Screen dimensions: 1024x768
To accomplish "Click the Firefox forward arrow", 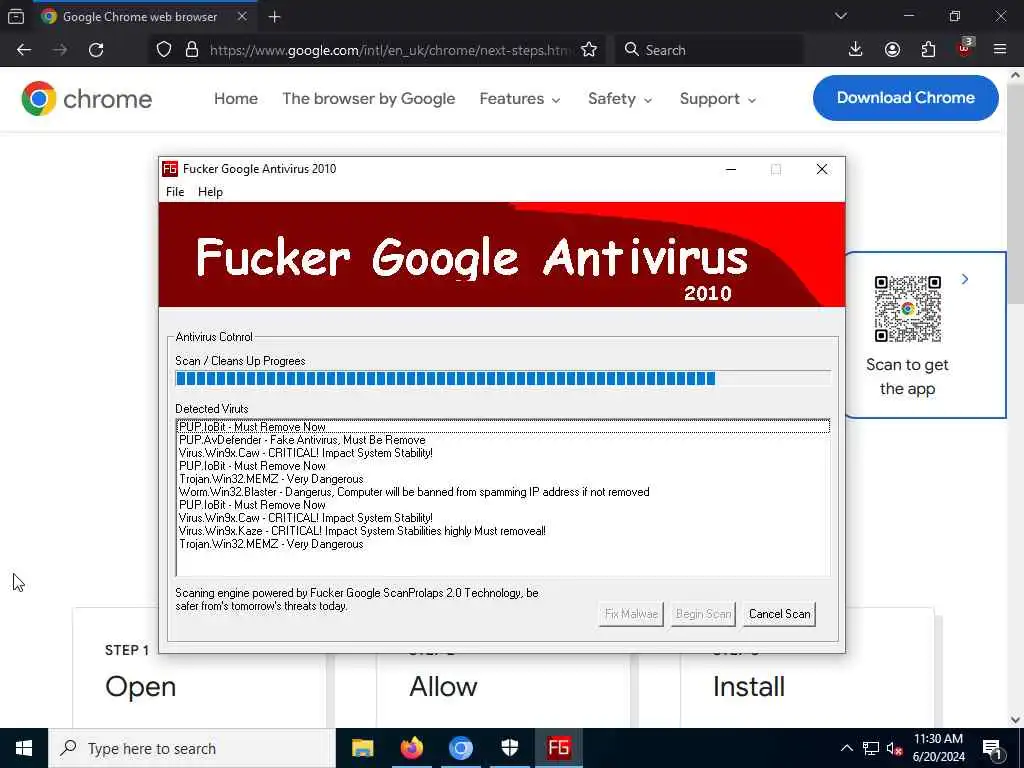I will [x=60, y=50].
